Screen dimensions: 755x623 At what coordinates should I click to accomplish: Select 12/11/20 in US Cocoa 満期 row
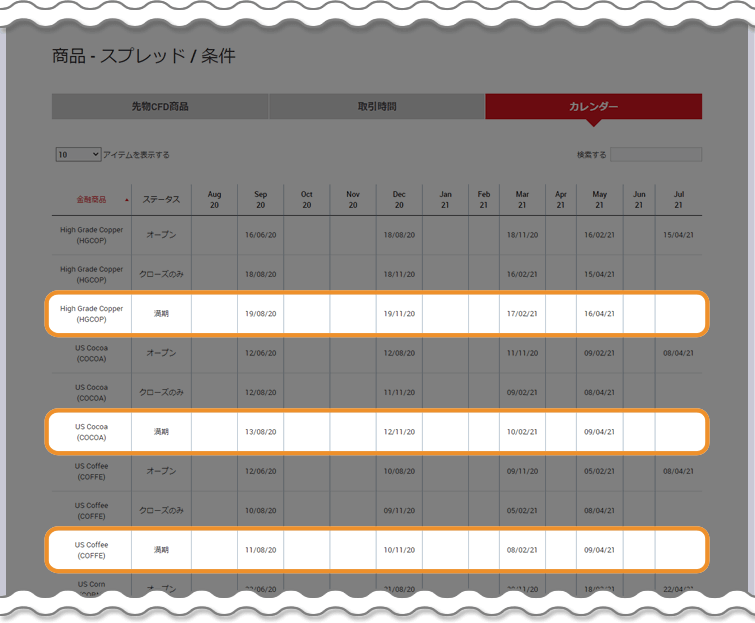pos(399,432)
